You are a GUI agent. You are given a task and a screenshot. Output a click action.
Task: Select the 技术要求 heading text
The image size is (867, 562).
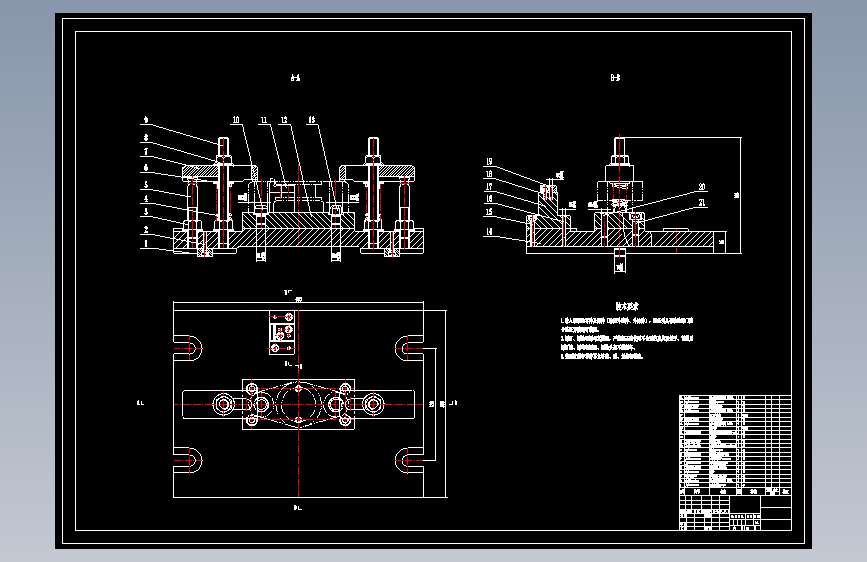point(627,306)
